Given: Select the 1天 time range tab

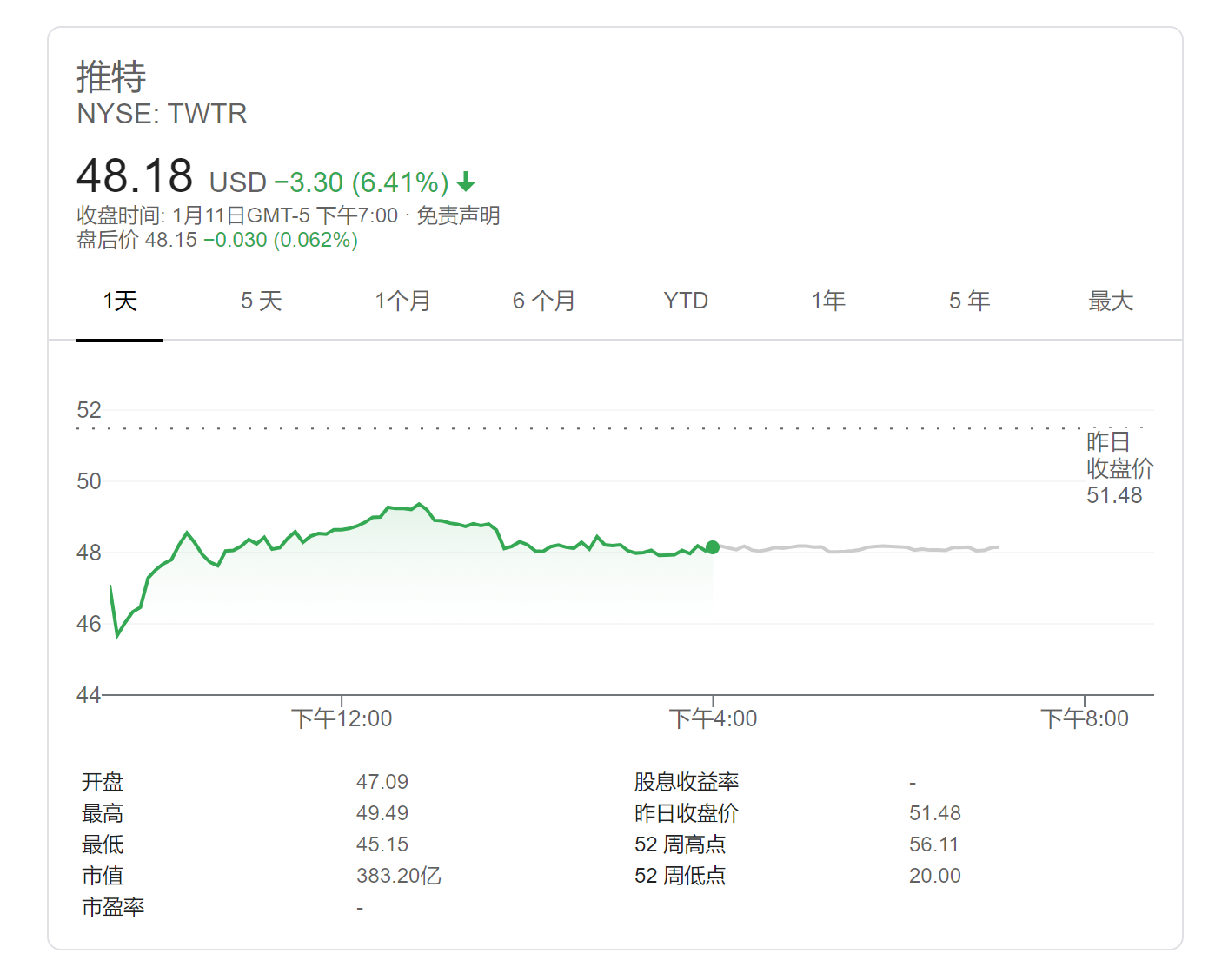Looking at the screenshot, I should [x=120, y=301].
